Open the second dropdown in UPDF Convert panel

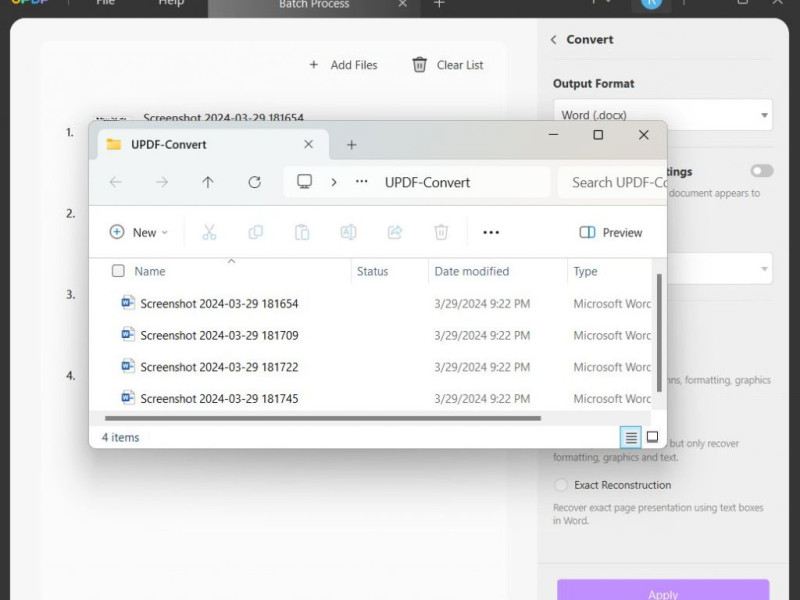(719, 269)
